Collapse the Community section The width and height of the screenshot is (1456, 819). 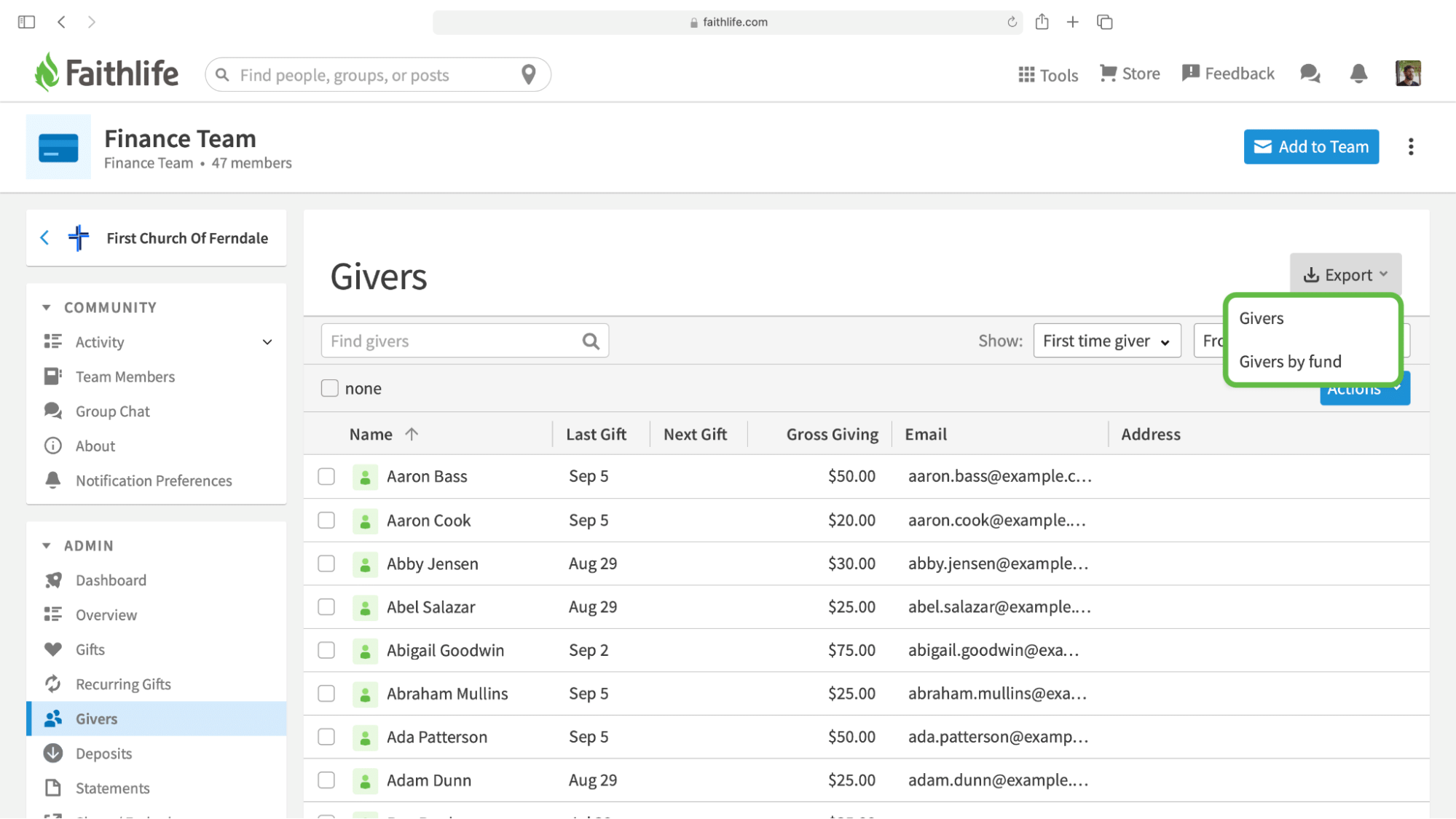(x=47, y=307)
